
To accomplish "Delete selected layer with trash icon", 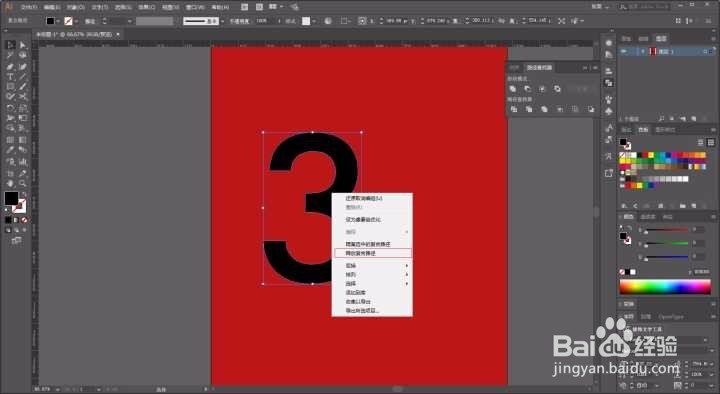I will pos(704,118).
